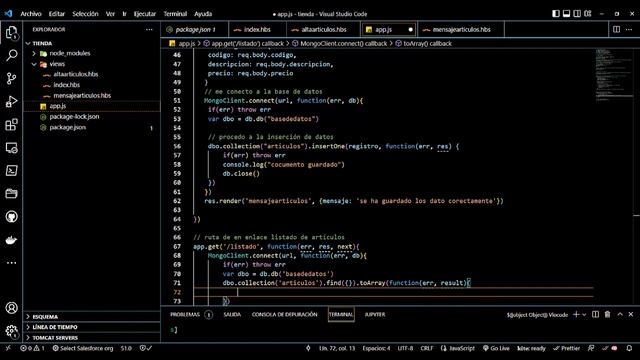Change indentation Espacios: 4

(376, 348)
